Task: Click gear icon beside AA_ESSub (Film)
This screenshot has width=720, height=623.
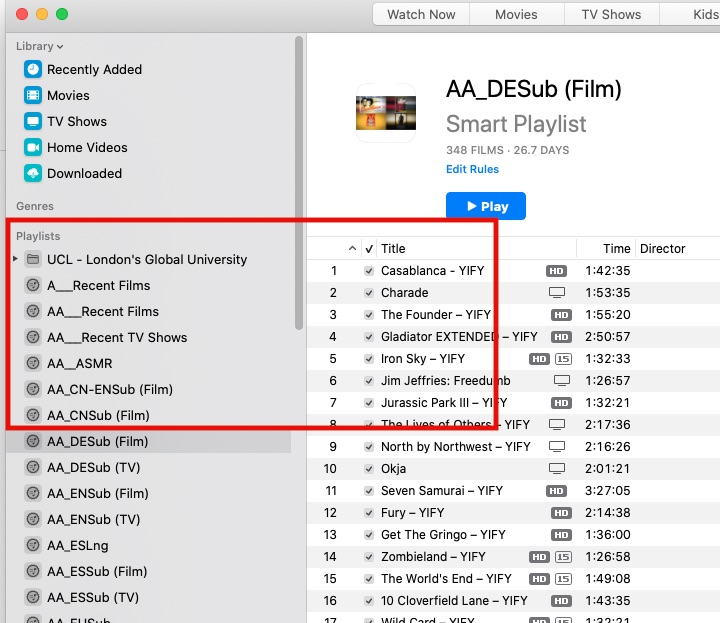Action: click(33, 571)
